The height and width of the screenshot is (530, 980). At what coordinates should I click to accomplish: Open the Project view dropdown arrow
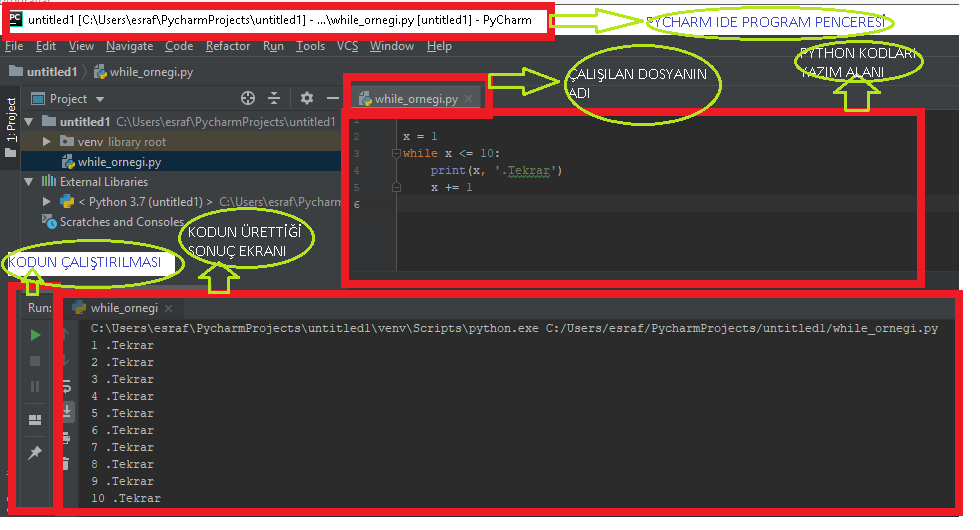tap(100, 99)
